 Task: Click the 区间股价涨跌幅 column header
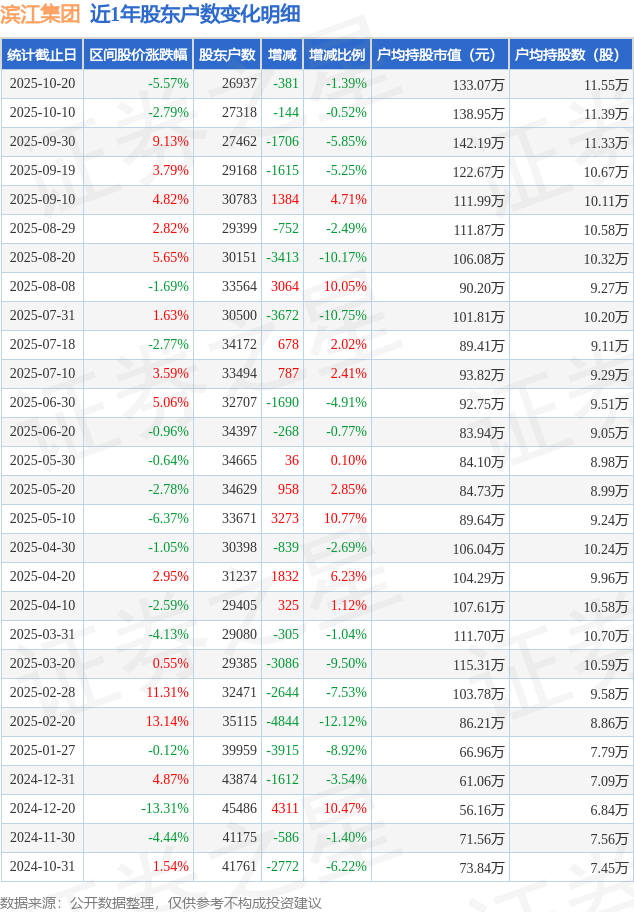click(138, 55)
